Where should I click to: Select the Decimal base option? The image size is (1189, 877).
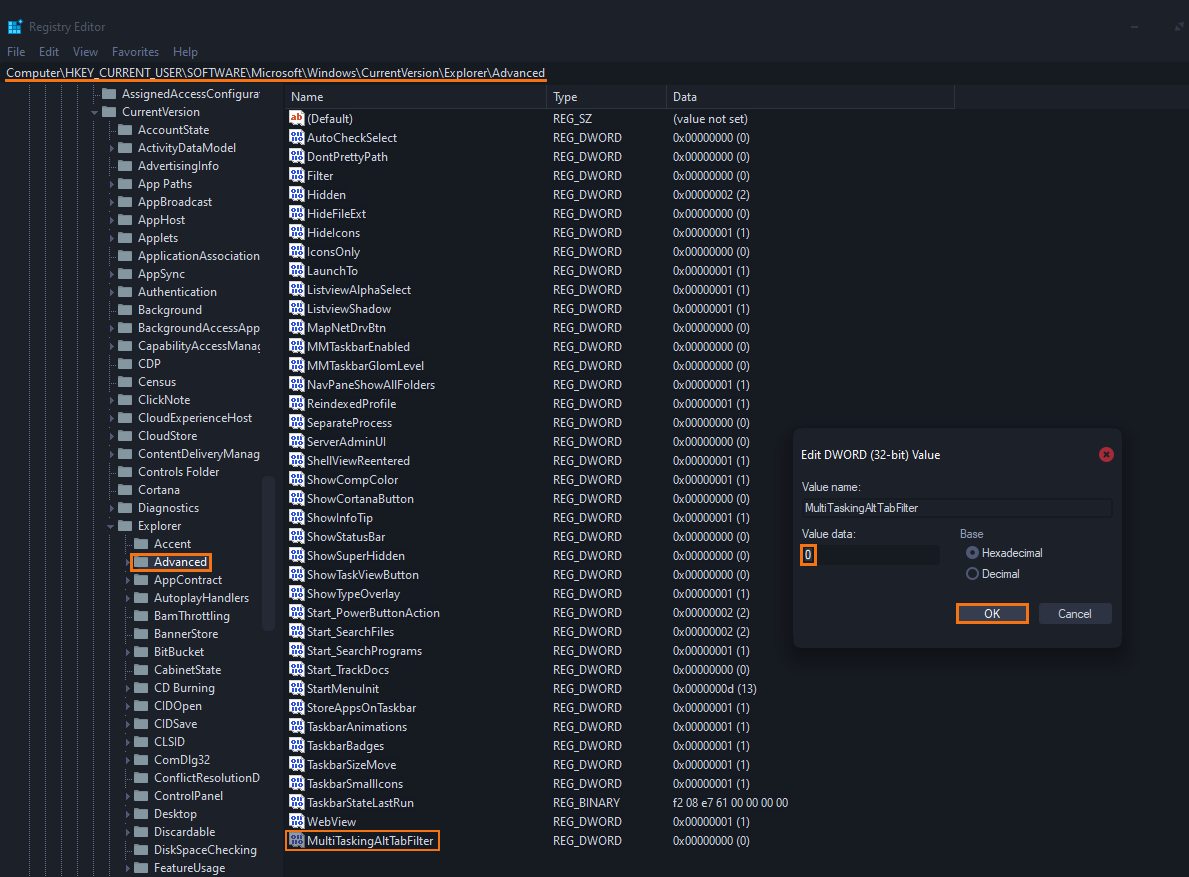coord(972,574)
